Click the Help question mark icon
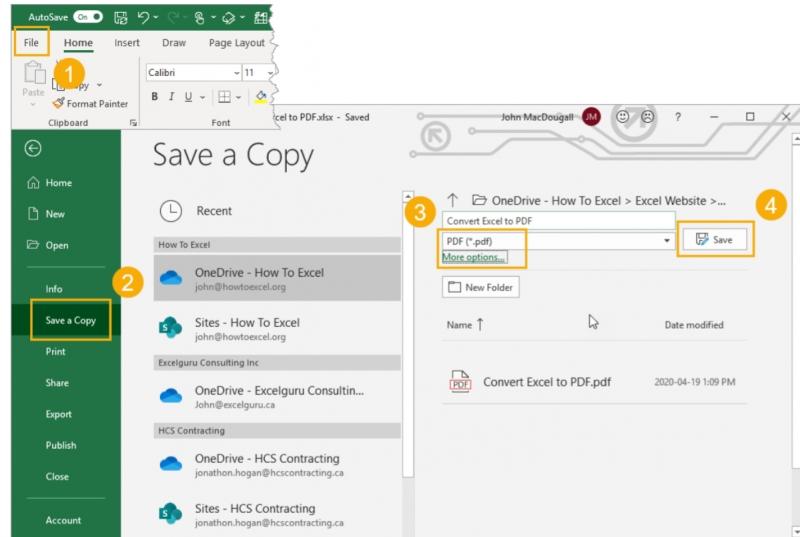This screenshot has width=800, height=537. 678,117
